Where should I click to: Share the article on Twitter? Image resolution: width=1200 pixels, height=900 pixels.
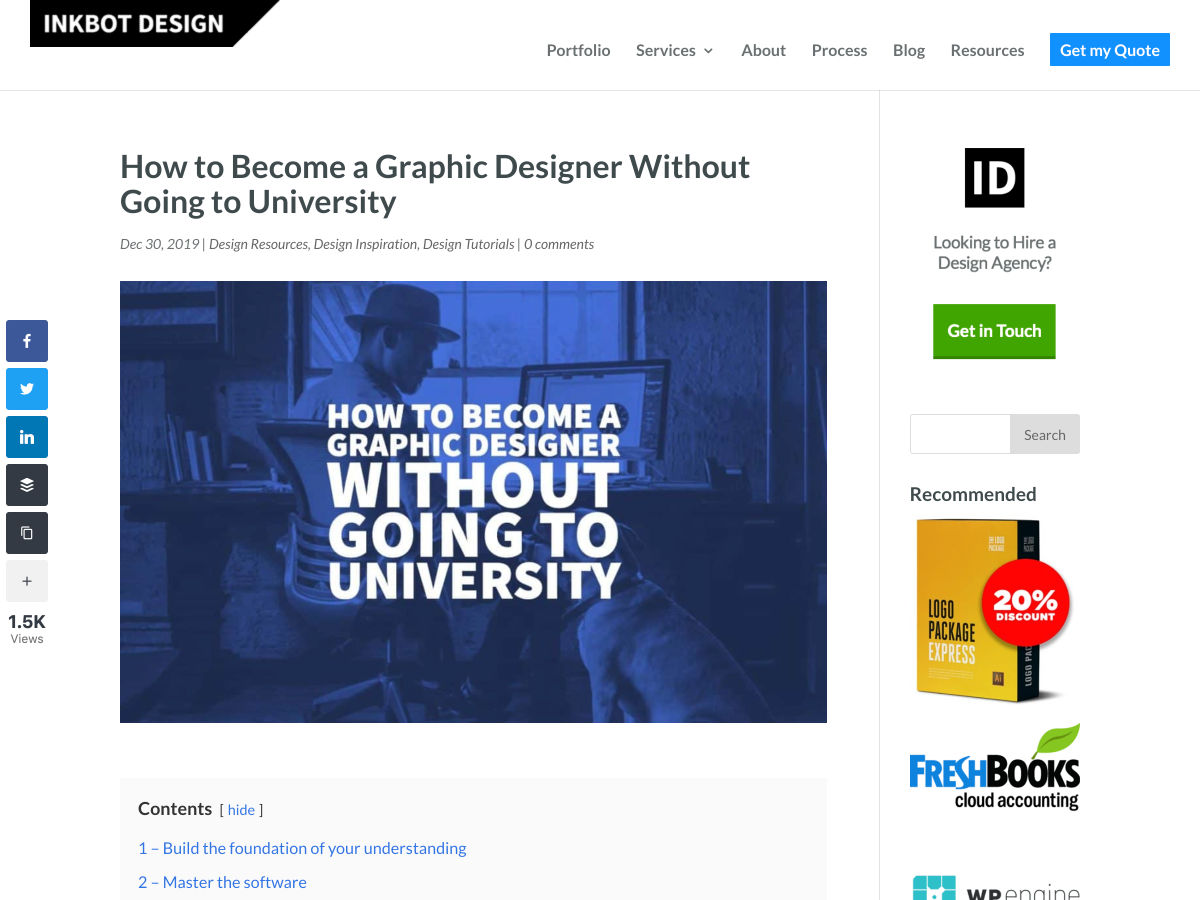[x=27, y=389]
